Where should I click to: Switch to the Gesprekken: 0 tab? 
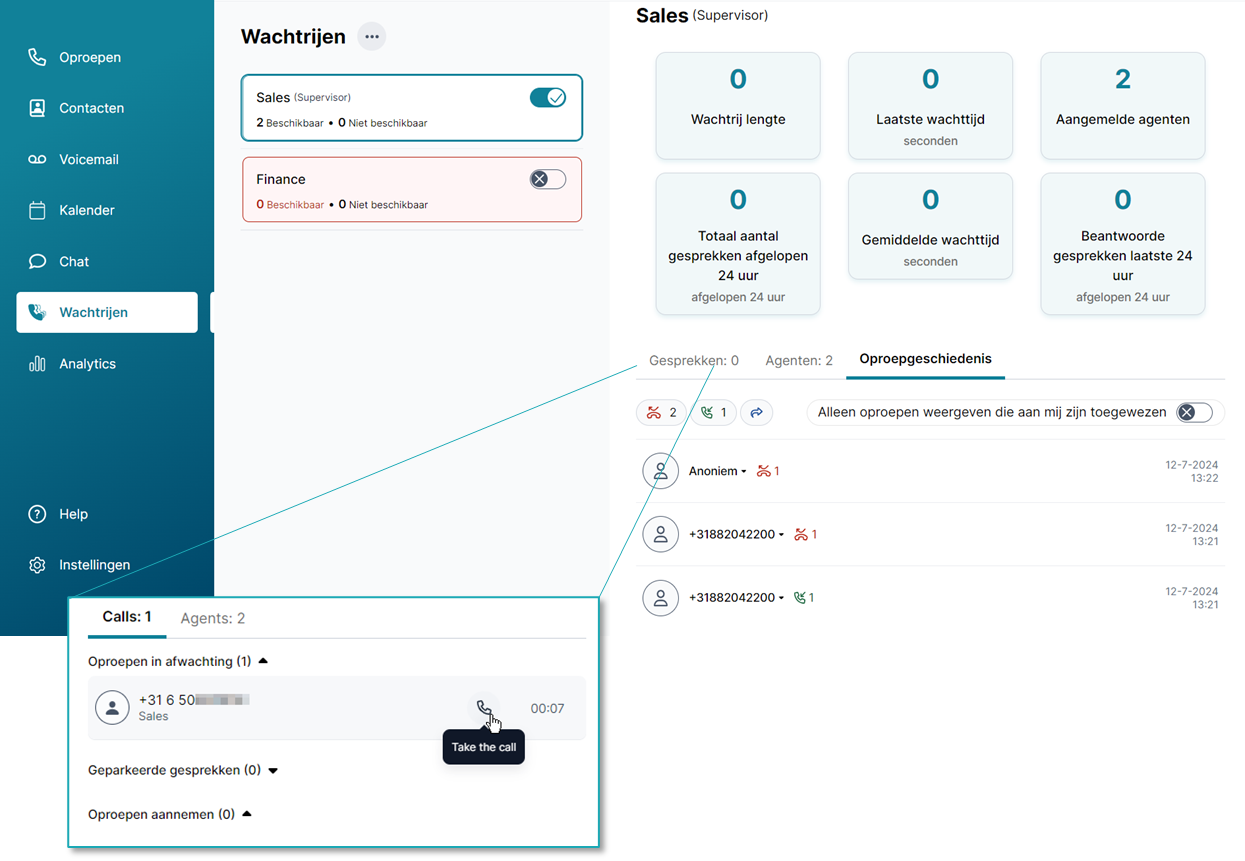click(x=694, y=360)
